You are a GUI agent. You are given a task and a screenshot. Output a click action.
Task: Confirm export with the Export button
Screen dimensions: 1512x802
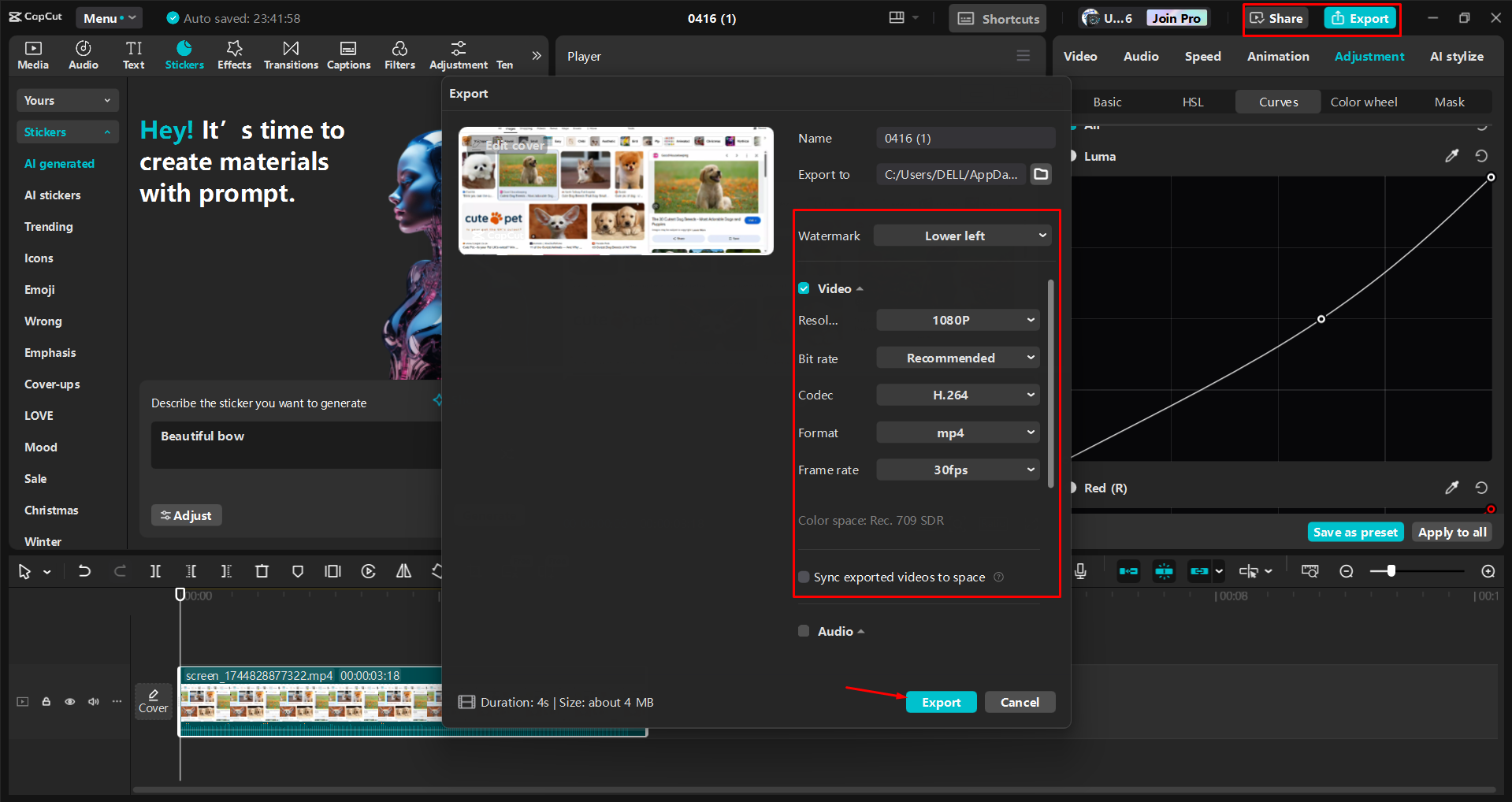coord(941,701)
